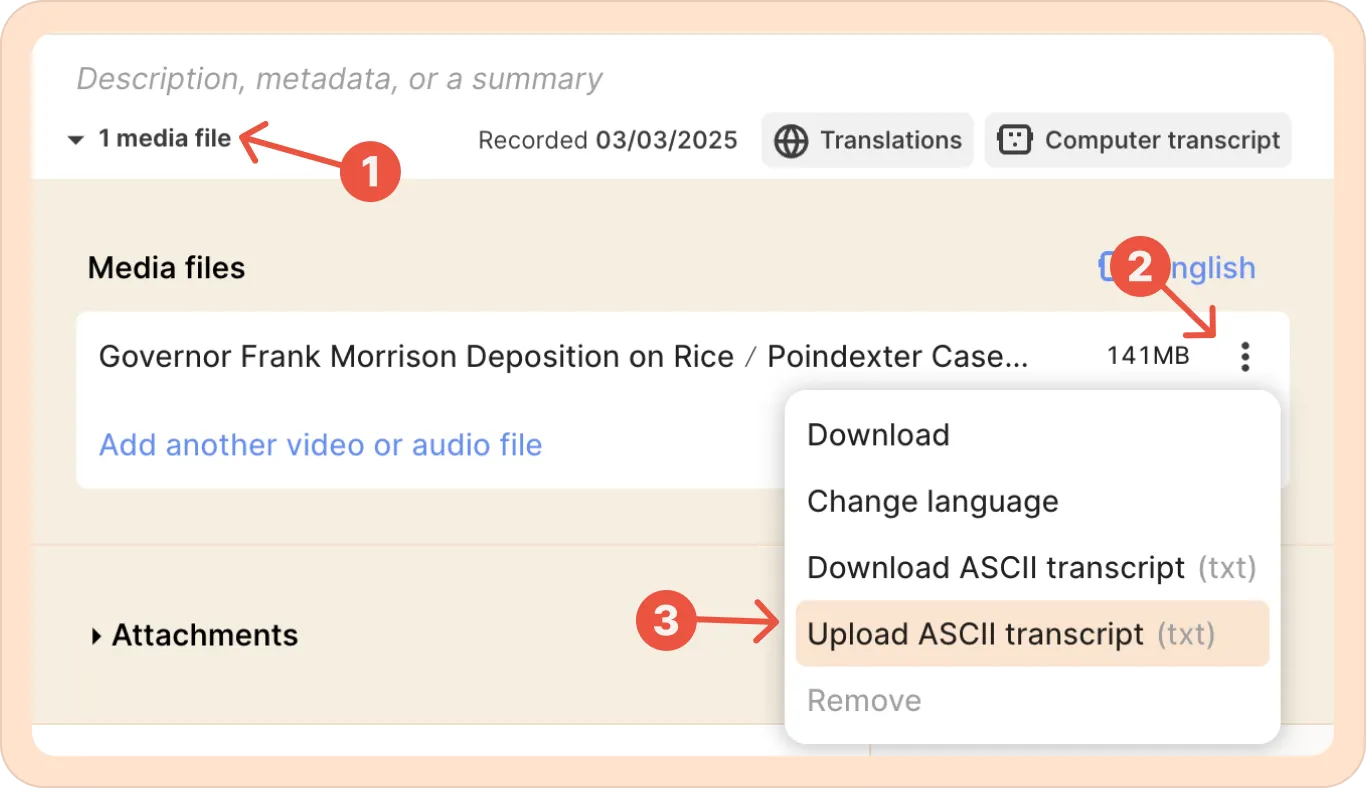Click the Computer transcript robot icon

click(1015, 141)
